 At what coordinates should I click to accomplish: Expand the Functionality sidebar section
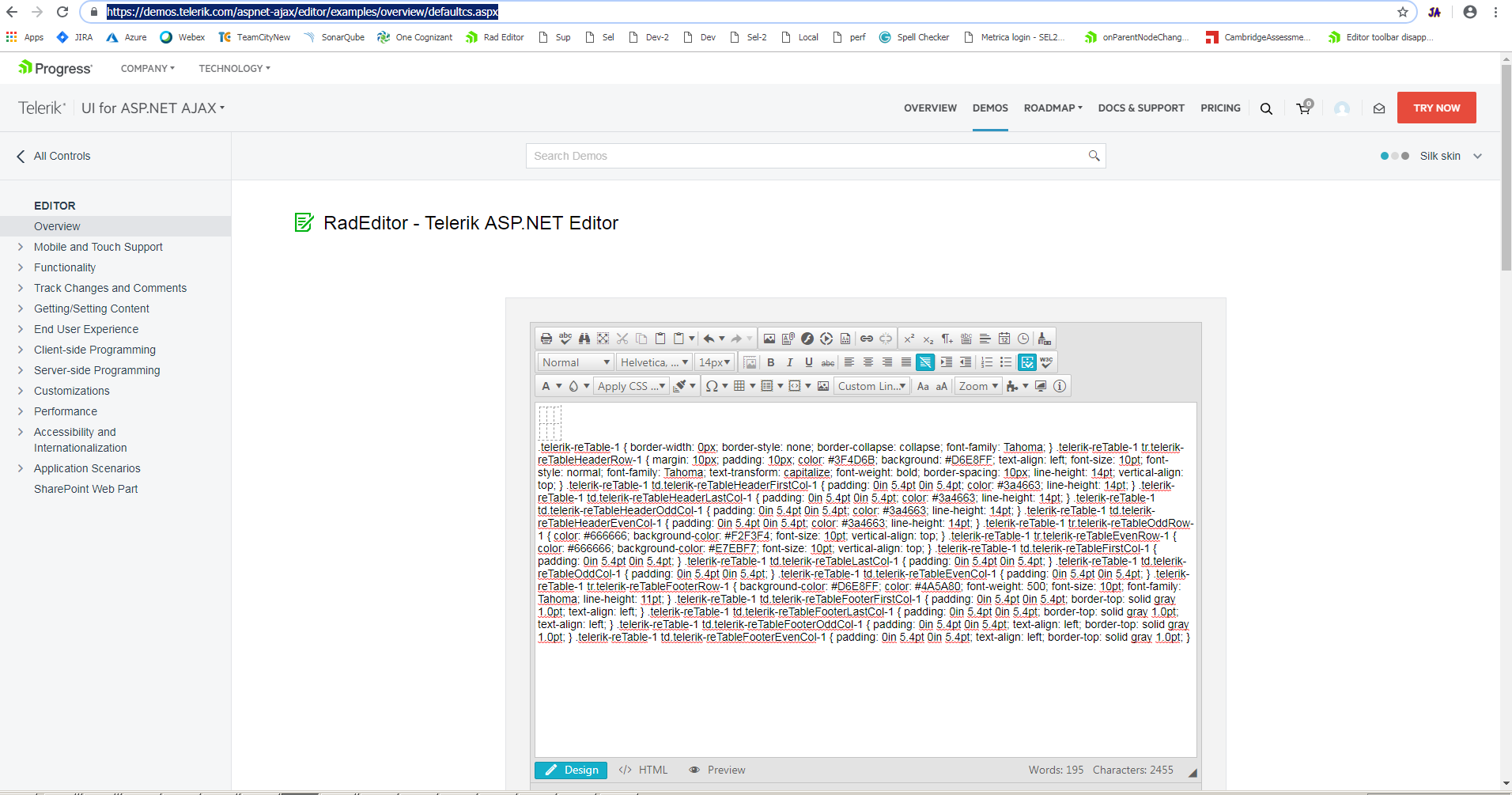(21, 267)
